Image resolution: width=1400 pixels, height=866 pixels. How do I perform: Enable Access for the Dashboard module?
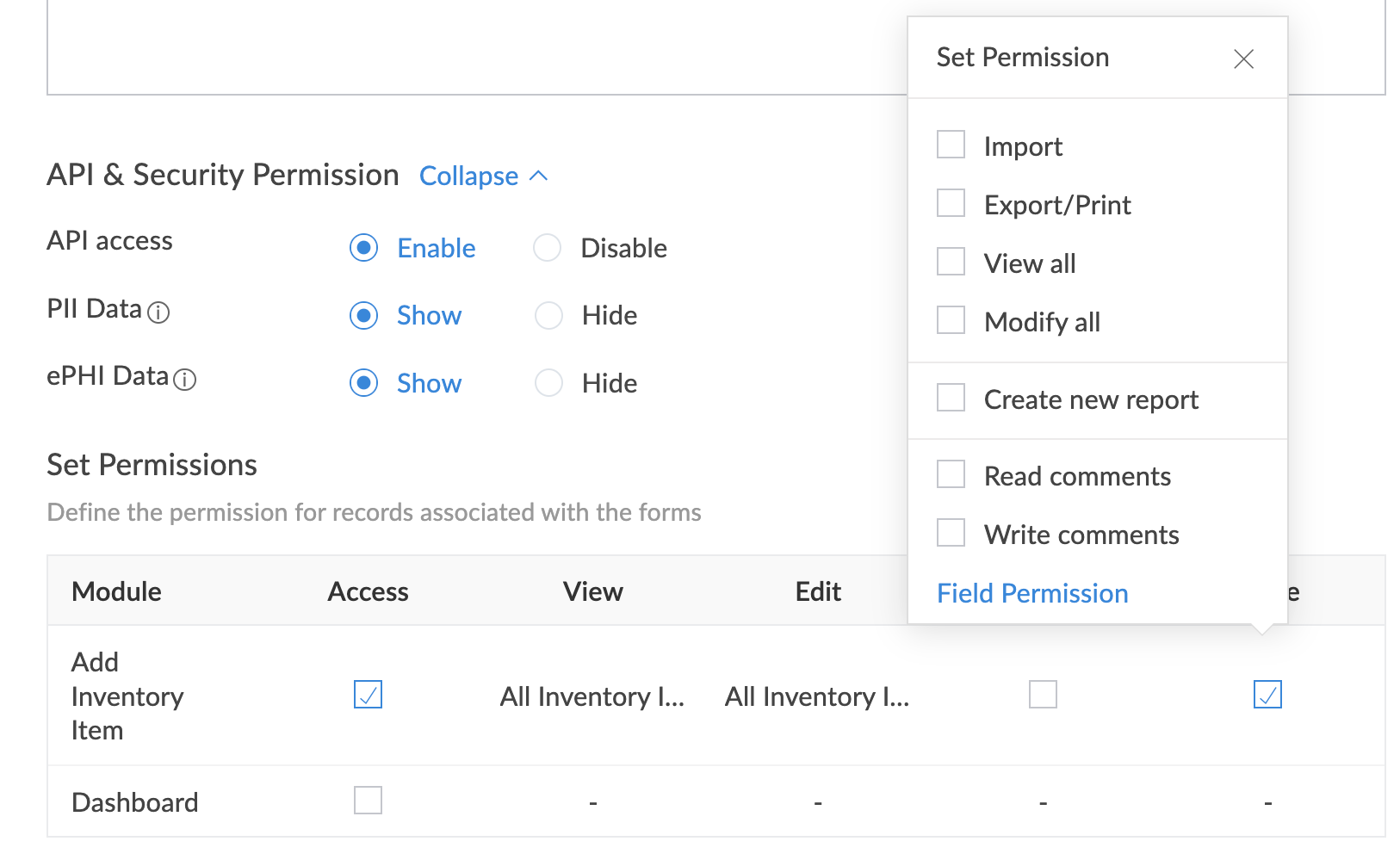pyautogui.click(x=368, y=801)
